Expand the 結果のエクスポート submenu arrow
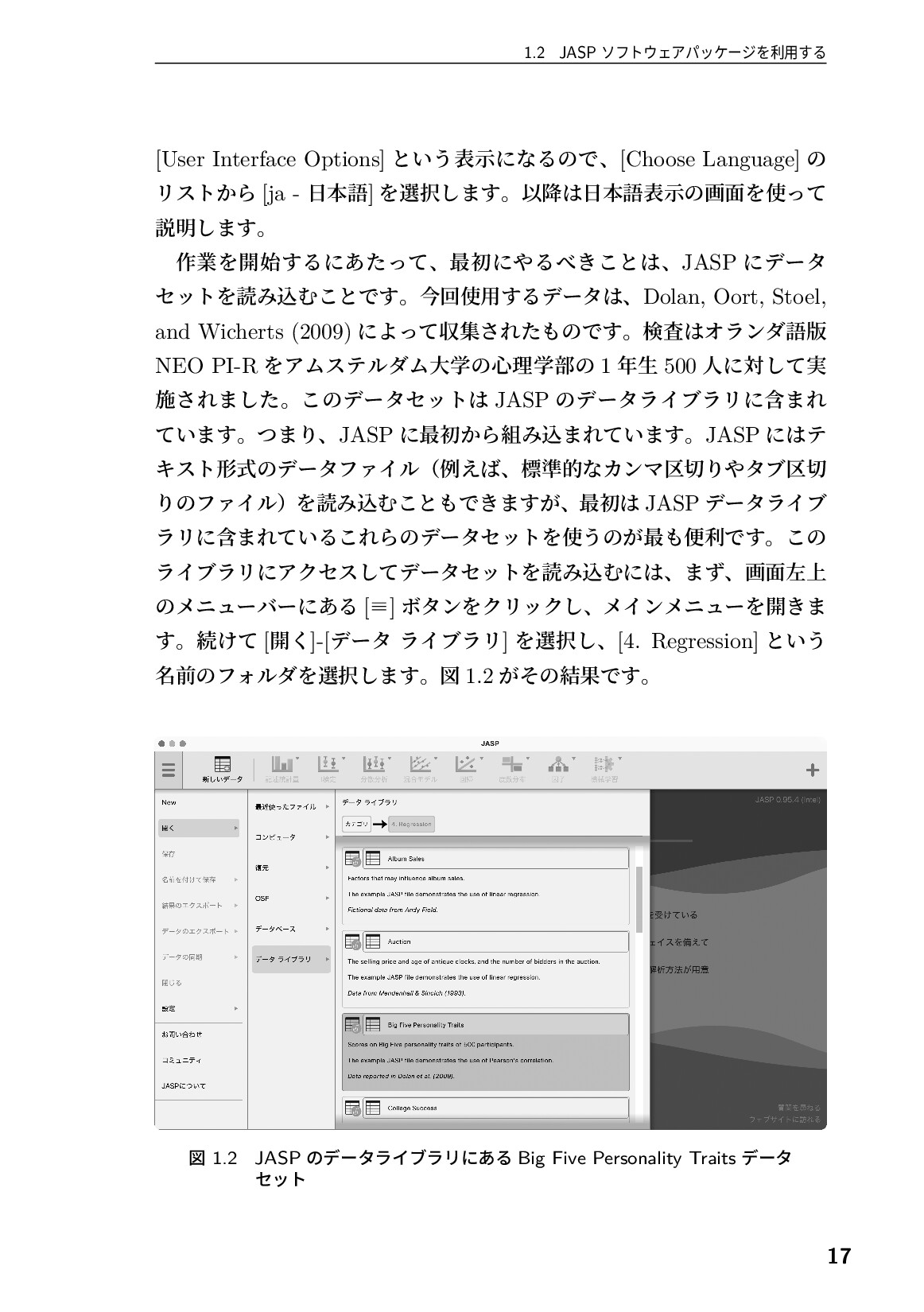This screenshot has height=1312, width=924. click(235, 906)
